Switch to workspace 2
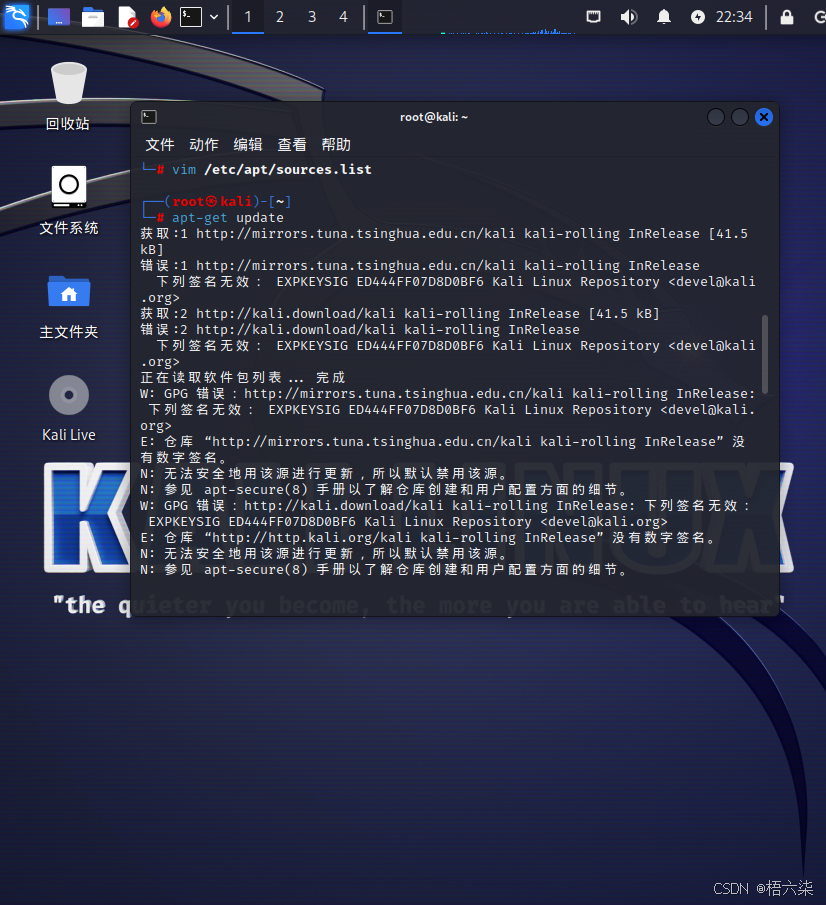The height and width of the screenshot is (905, 826). point(280,17)
